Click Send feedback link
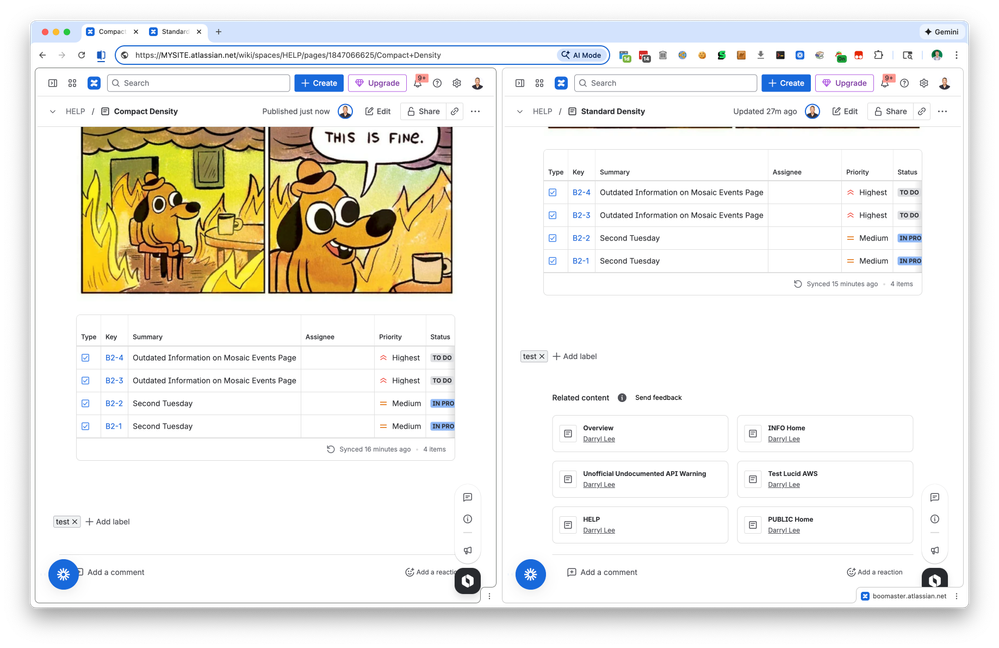 tap(658, 398)
